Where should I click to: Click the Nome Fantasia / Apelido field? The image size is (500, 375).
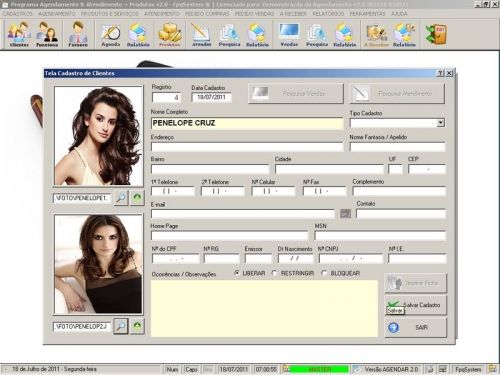pyautogui.click(x=398, y=147)
